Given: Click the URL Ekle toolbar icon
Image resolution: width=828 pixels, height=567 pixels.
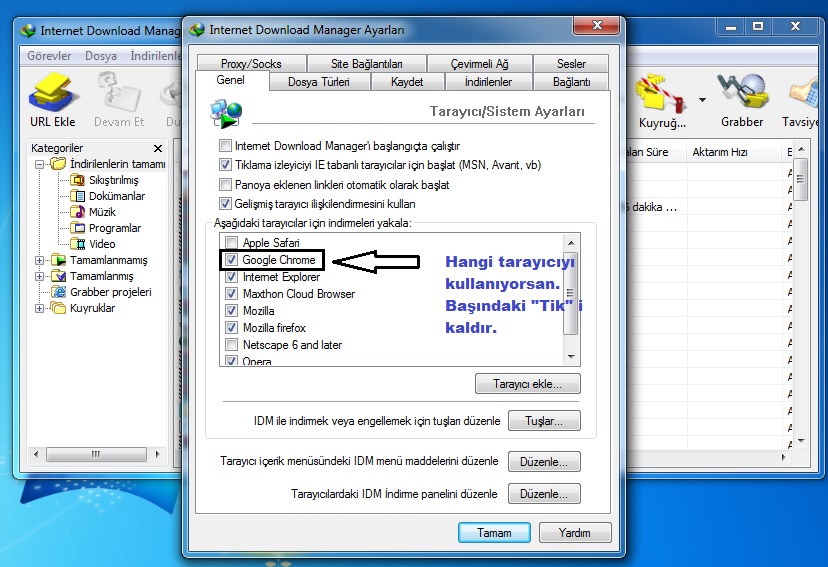Looking at the screenshot, I should (x=52, y=93).
